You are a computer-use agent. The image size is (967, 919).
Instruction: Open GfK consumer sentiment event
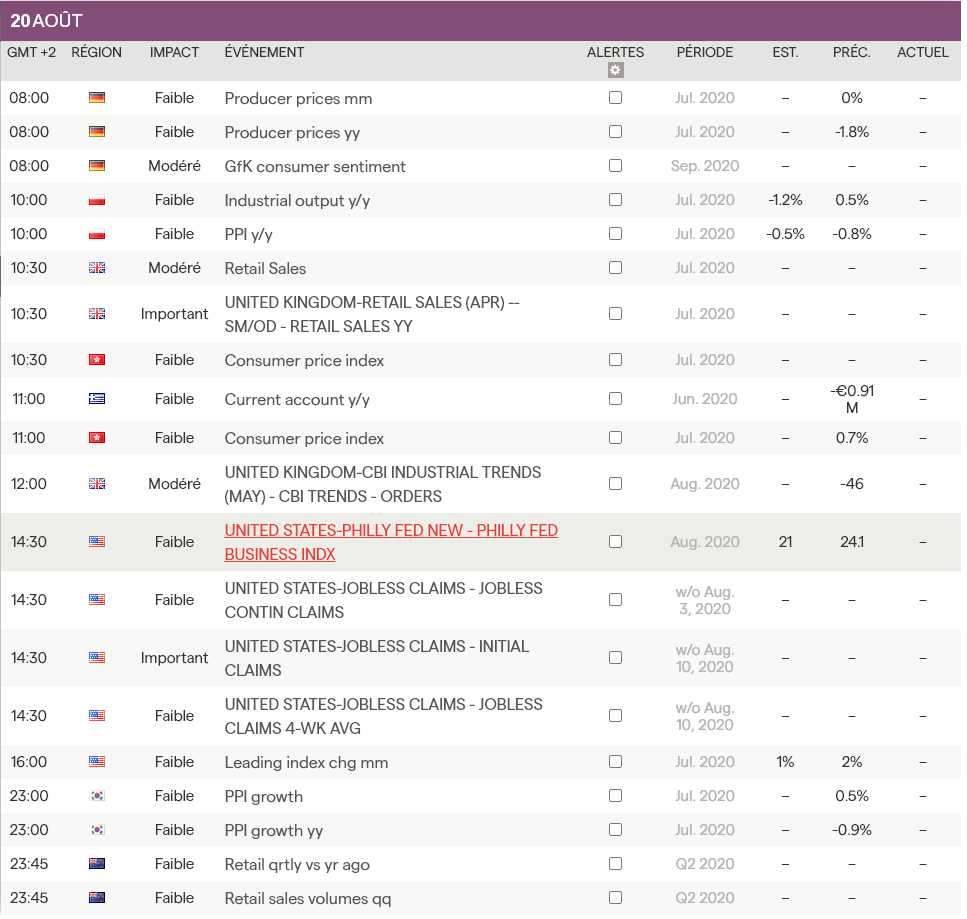315,166
